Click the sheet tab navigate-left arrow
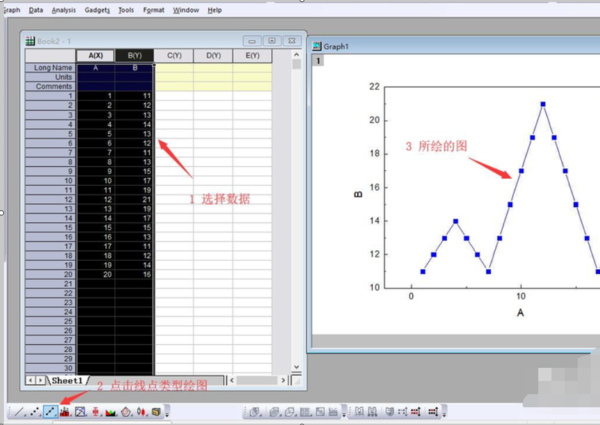The height and width of the screenshot is (425, 600). pyautogui.click(x=30, y=380)
